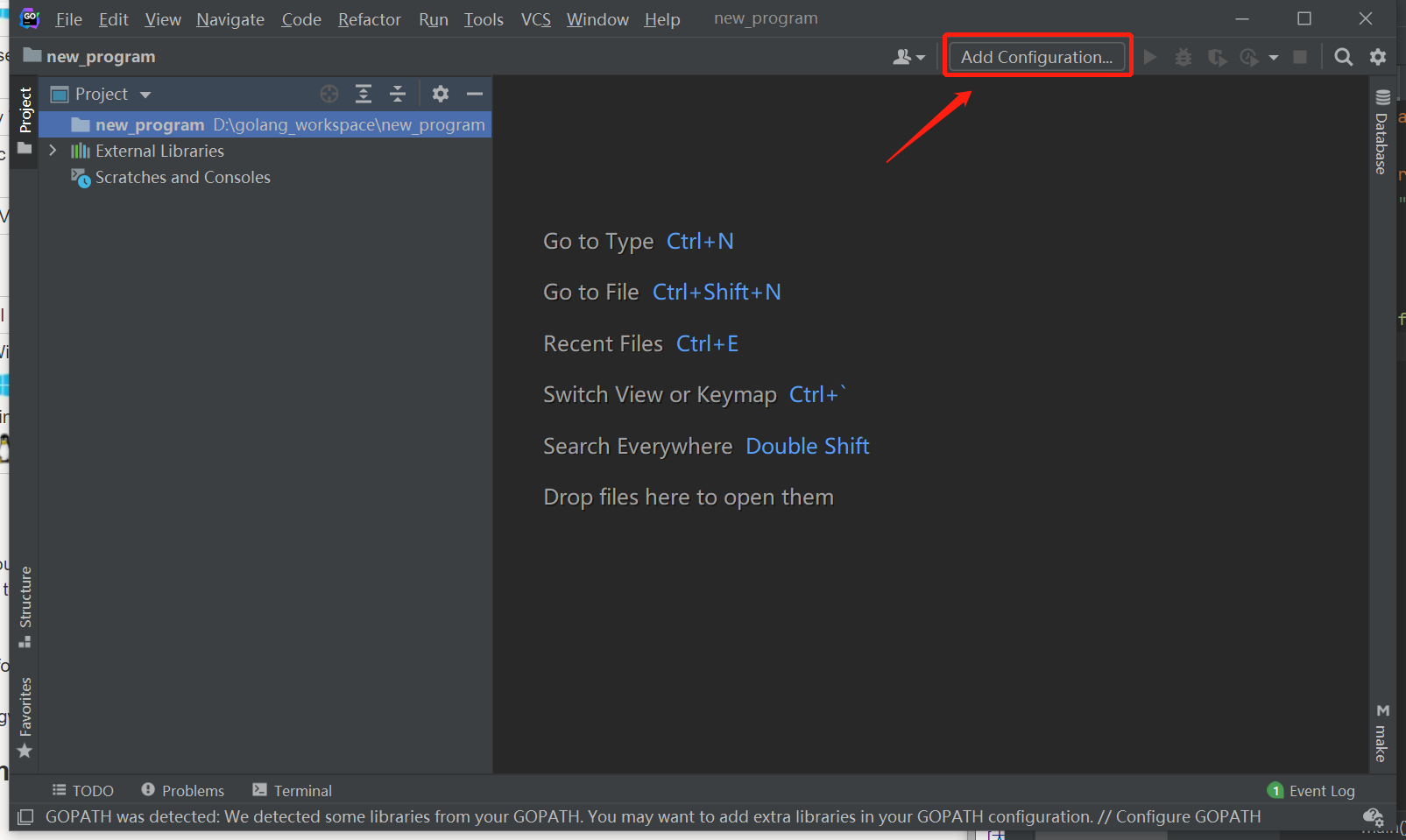1406x840 pixels.
Task: Click the Run with Coverage icon
Action: (x=1217, y=57)
